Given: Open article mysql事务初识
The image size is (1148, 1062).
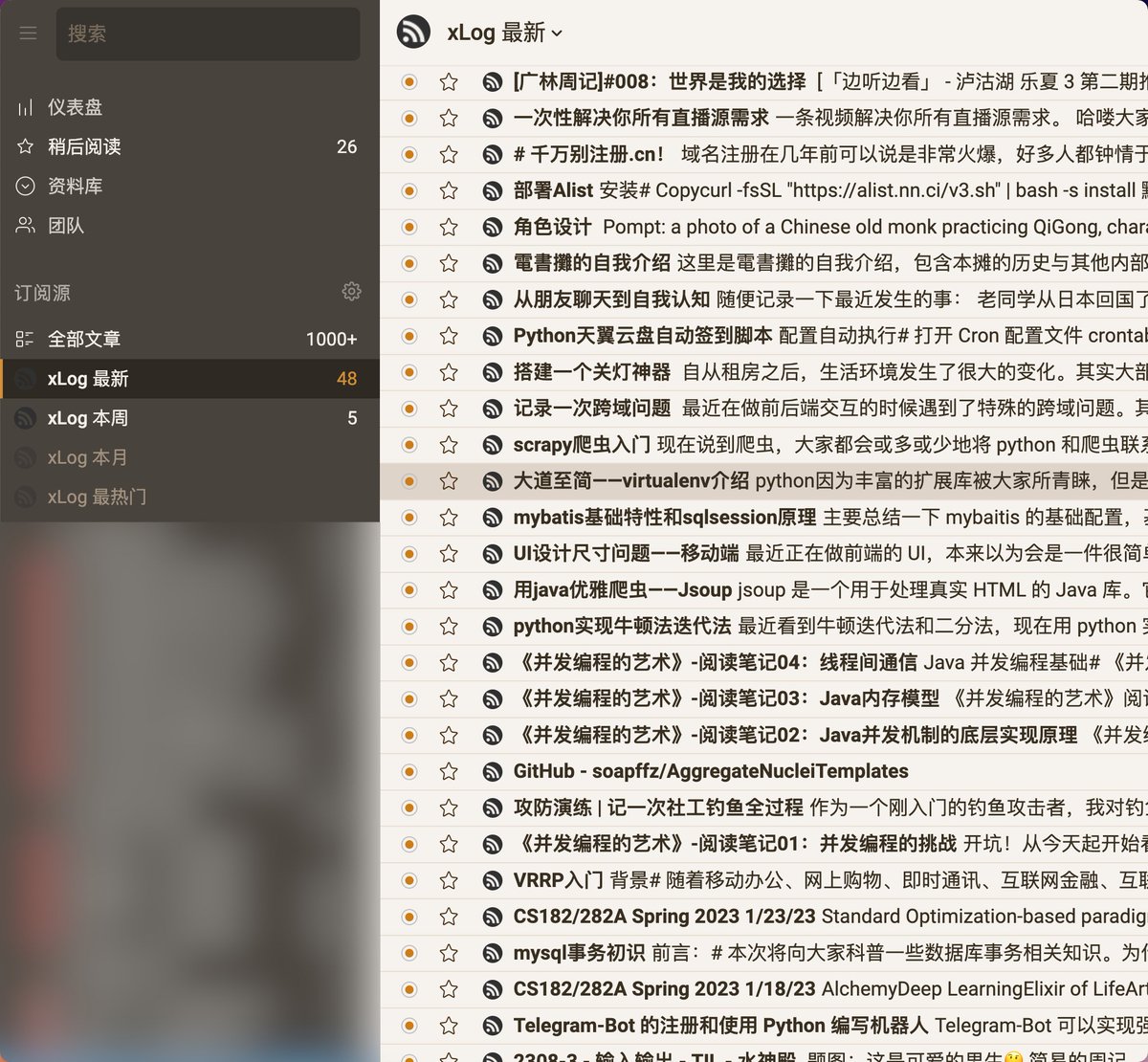Looking at the screenshot, I should [579, 953].
